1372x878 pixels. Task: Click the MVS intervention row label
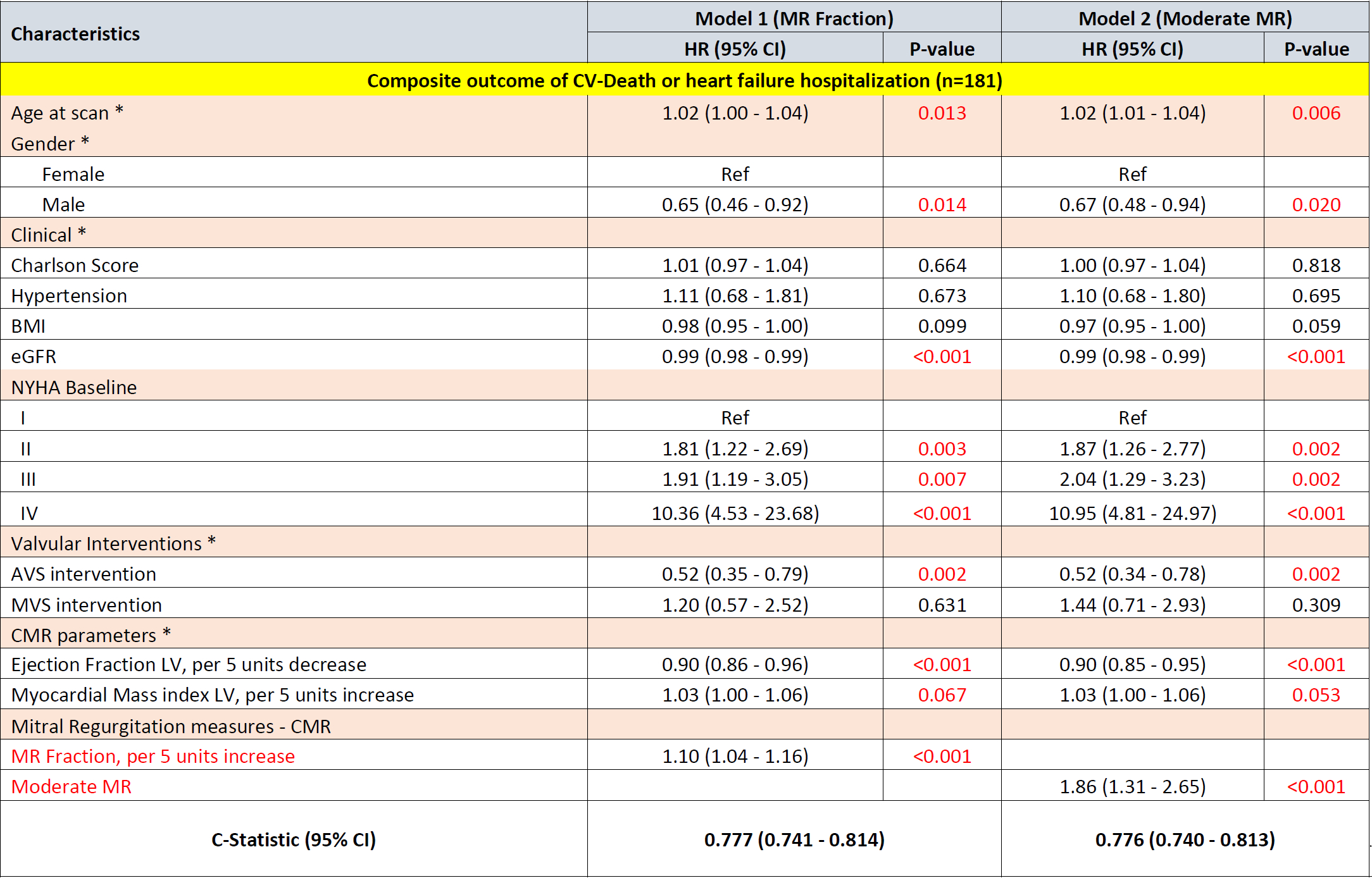pyautogui.click(x=87, y=605)
